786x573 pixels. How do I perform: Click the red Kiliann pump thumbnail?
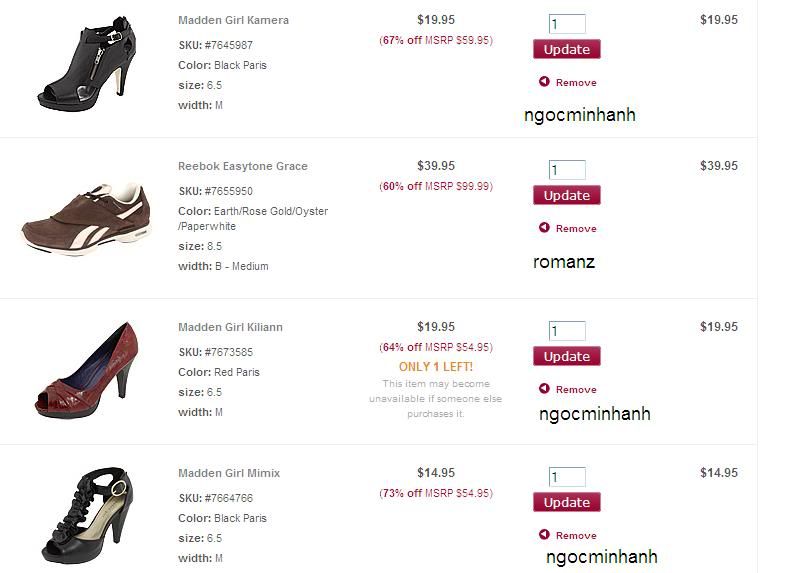click(84, 370)
